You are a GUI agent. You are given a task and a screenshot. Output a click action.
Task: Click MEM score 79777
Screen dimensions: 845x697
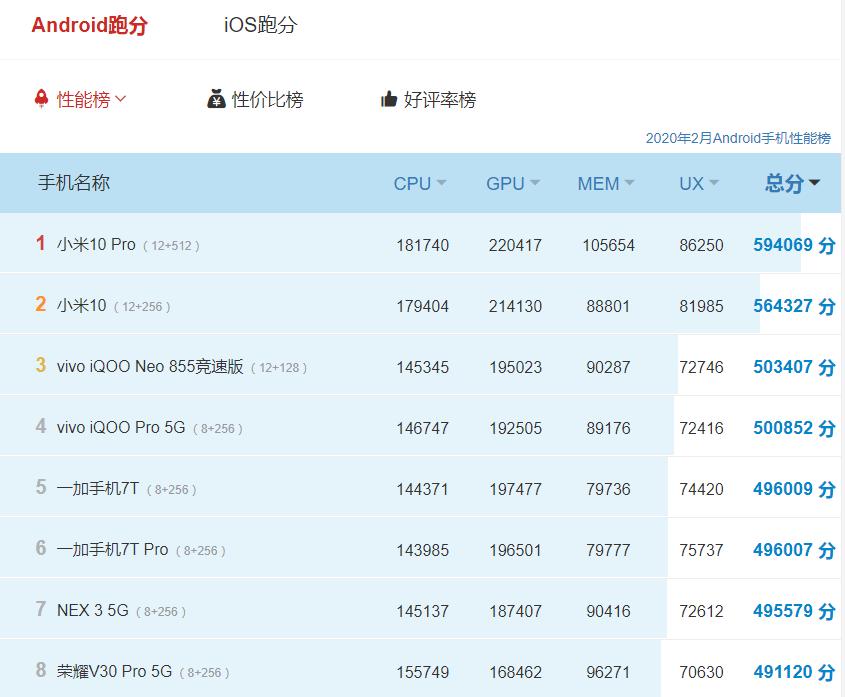(608, 550)
